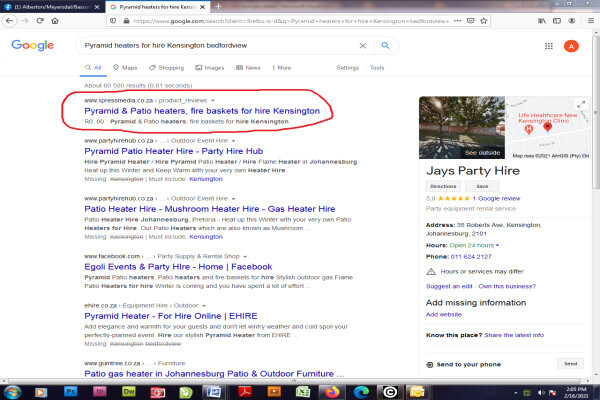Open the Firefox library icon

542,21
